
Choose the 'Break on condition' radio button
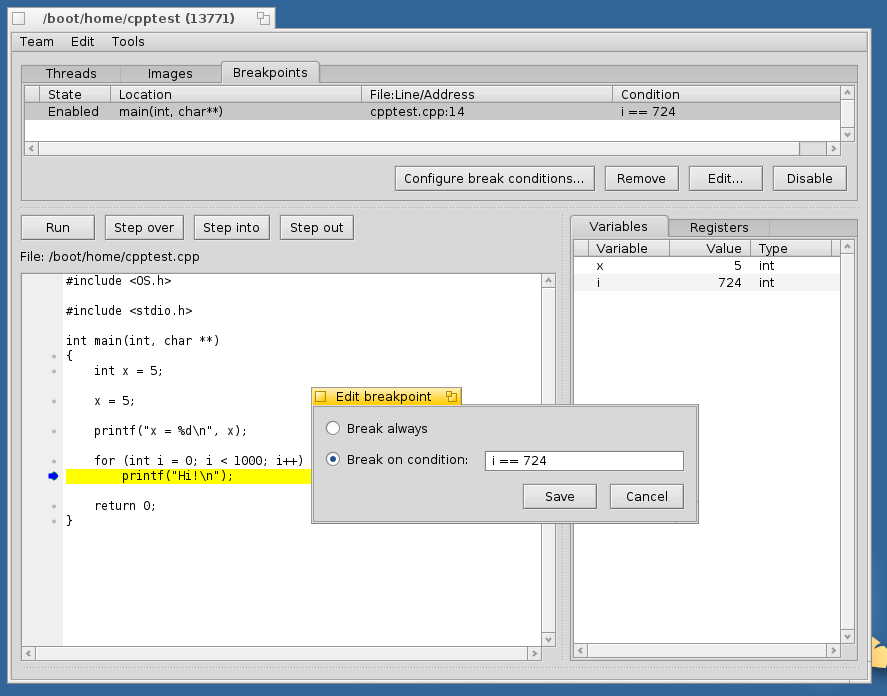(333, 460)
